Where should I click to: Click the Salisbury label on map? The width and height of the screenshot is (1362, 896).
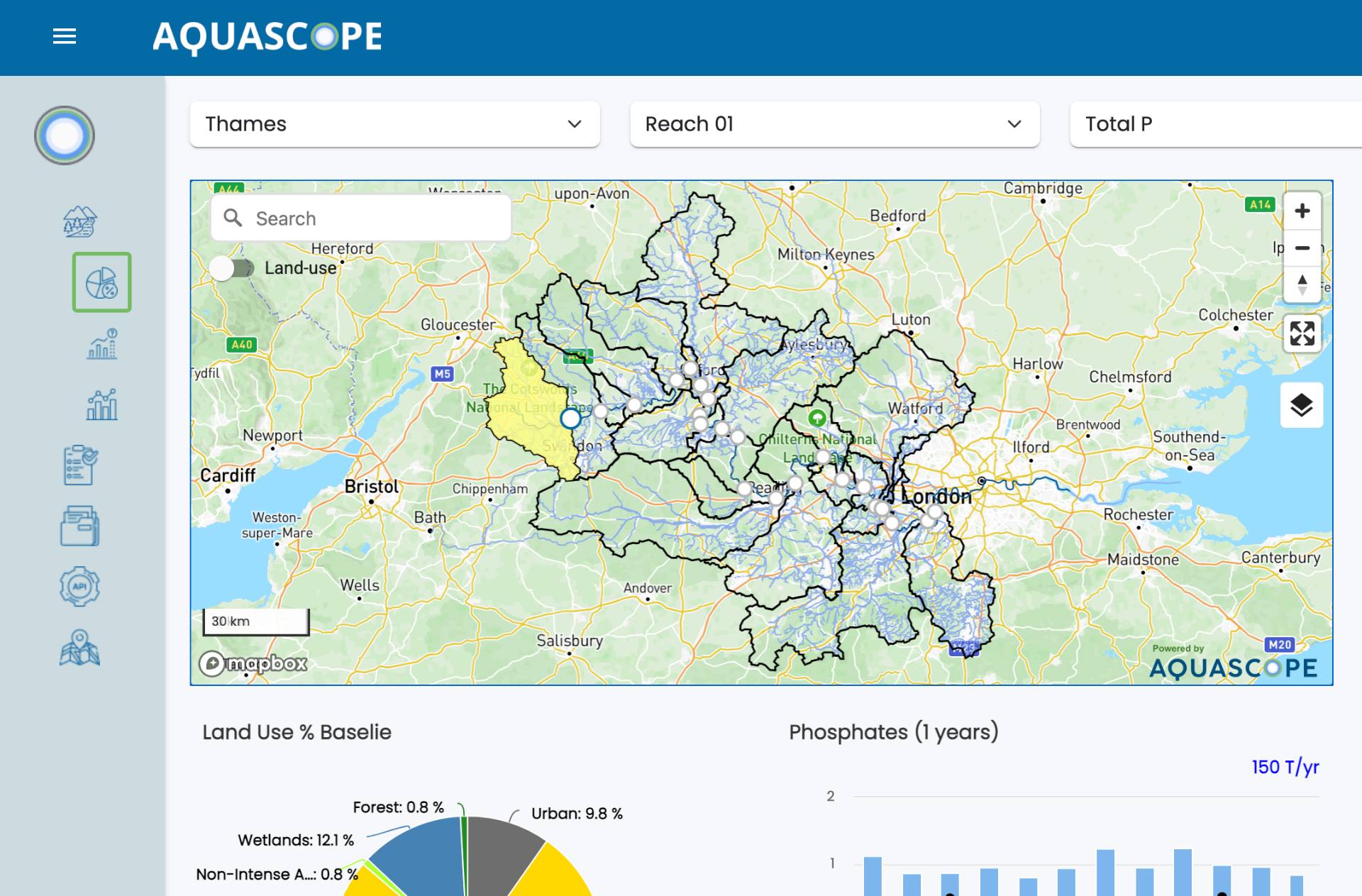(x=570, y=641)
